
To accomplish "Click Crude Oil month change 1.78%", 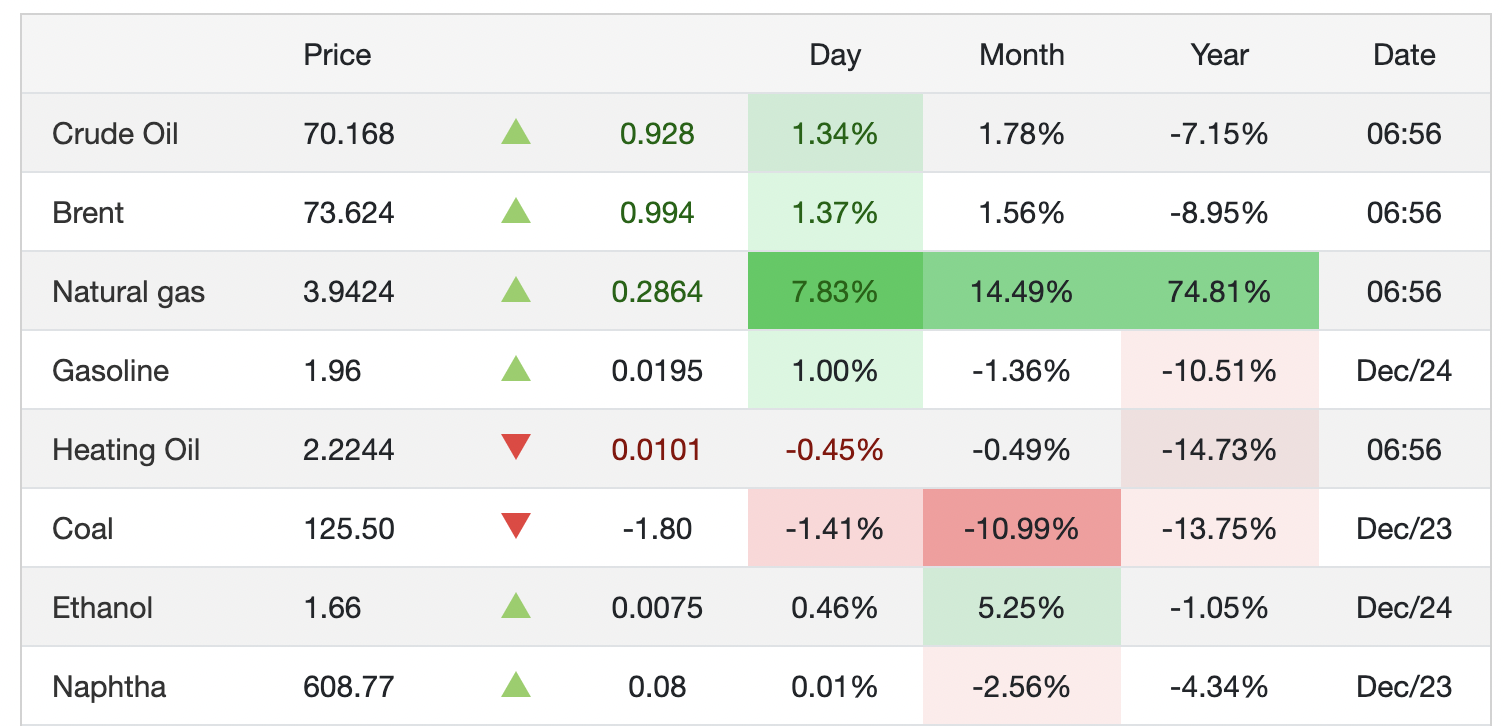I will pyautogui.click(x=1022, y=133).
